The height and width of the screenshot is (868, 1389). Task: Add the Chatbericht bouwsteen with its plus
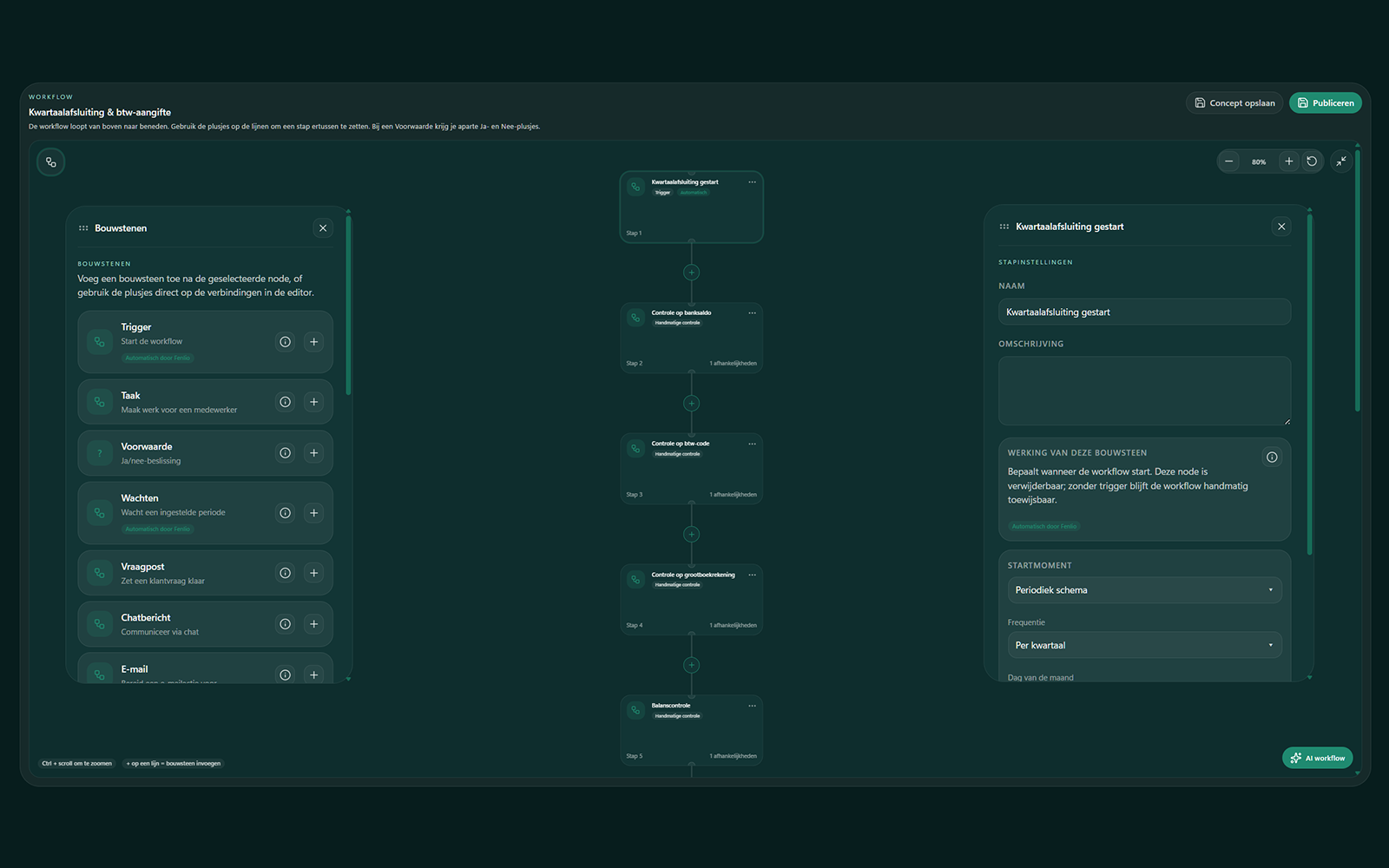tap(314, 624)
